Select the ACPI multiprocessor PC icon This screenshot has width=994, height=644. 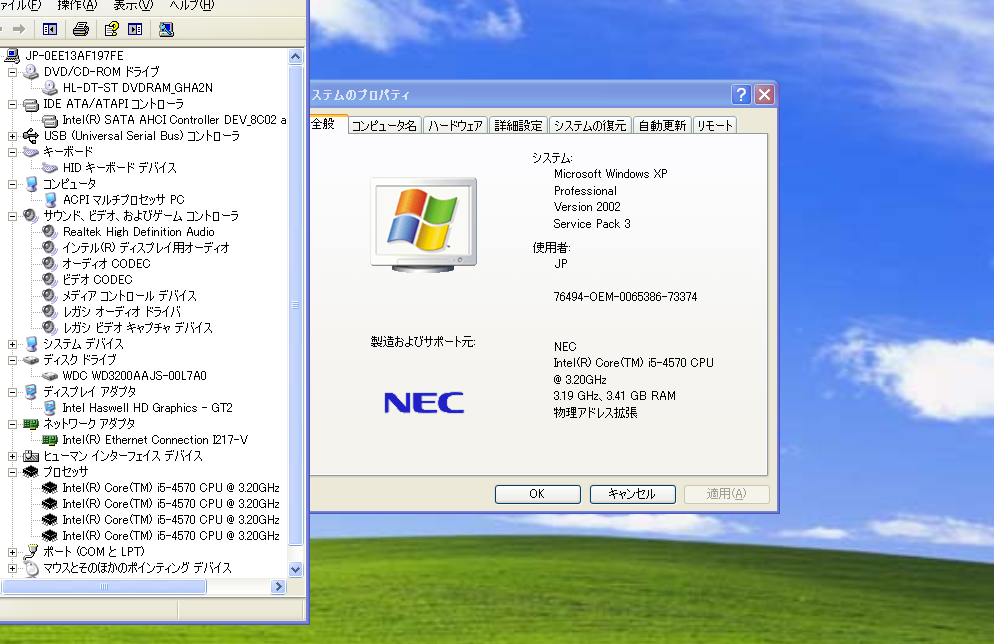point(50,200)
